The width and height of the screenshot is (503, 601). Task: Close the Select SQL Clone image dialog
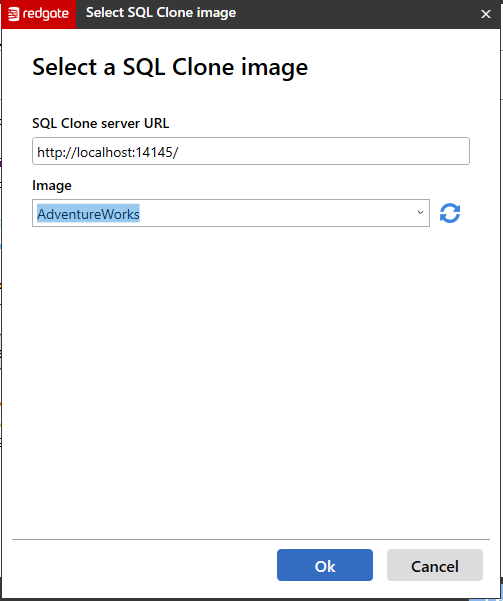pos(486,14)
